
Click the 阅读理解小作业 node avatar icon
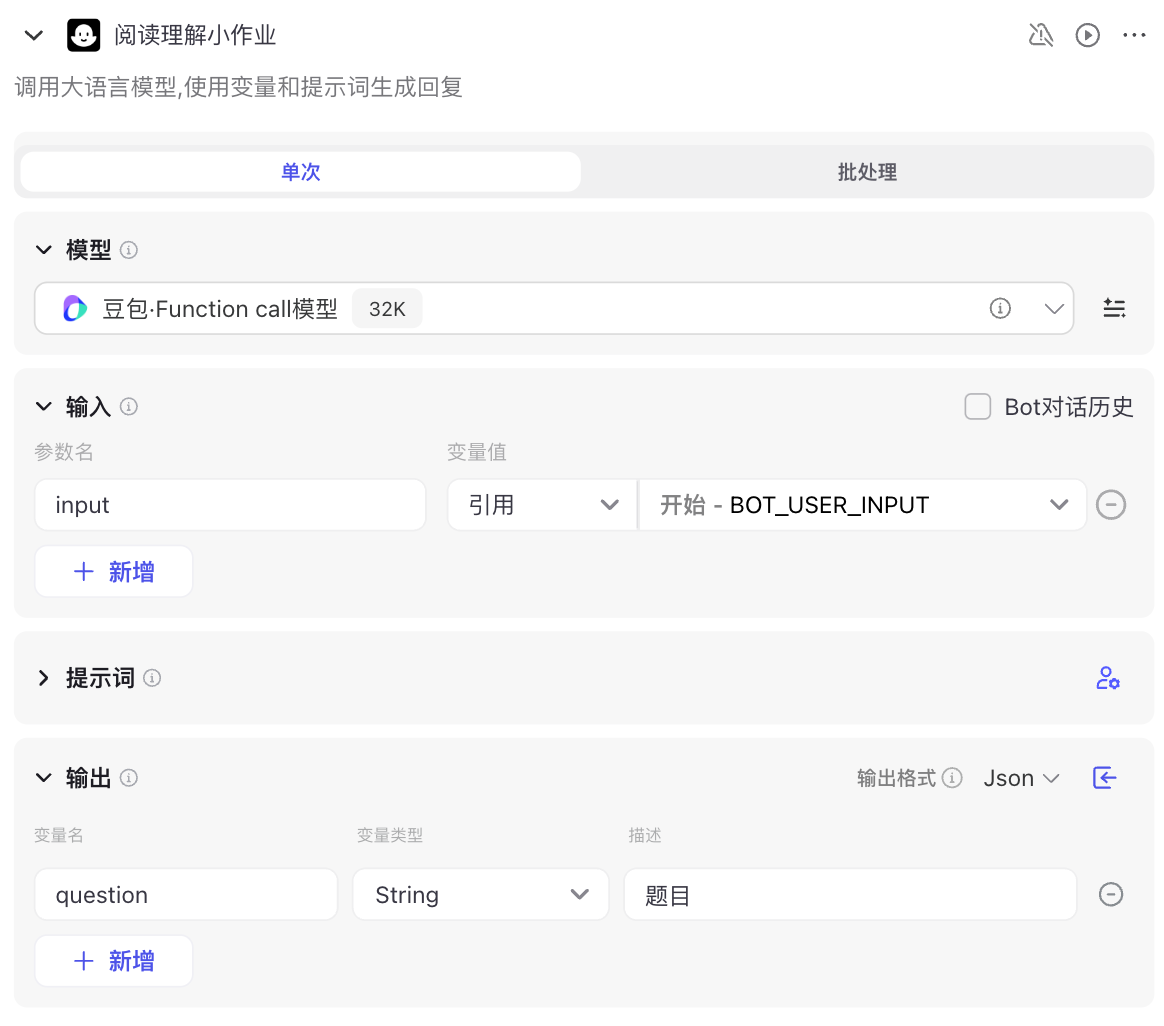click(x=83, y=35)
